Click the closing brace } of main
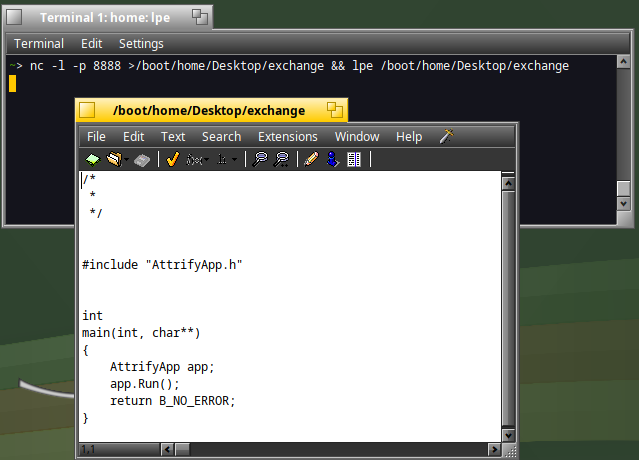The width and height of the screenshot is (639, 460). [85, 418]
